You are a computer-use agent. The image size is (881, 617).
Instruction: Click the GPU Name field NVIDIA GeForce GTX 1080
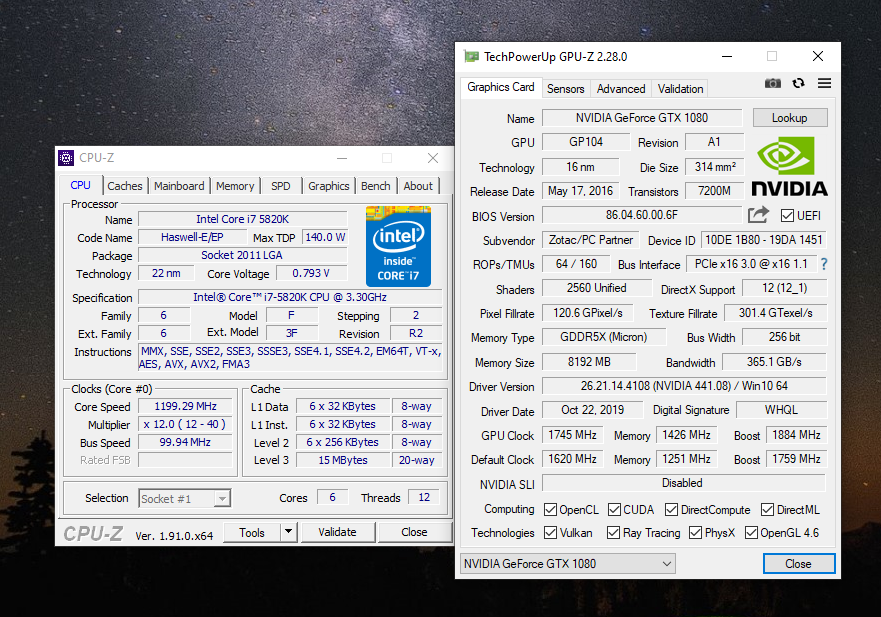coord(642,118)
